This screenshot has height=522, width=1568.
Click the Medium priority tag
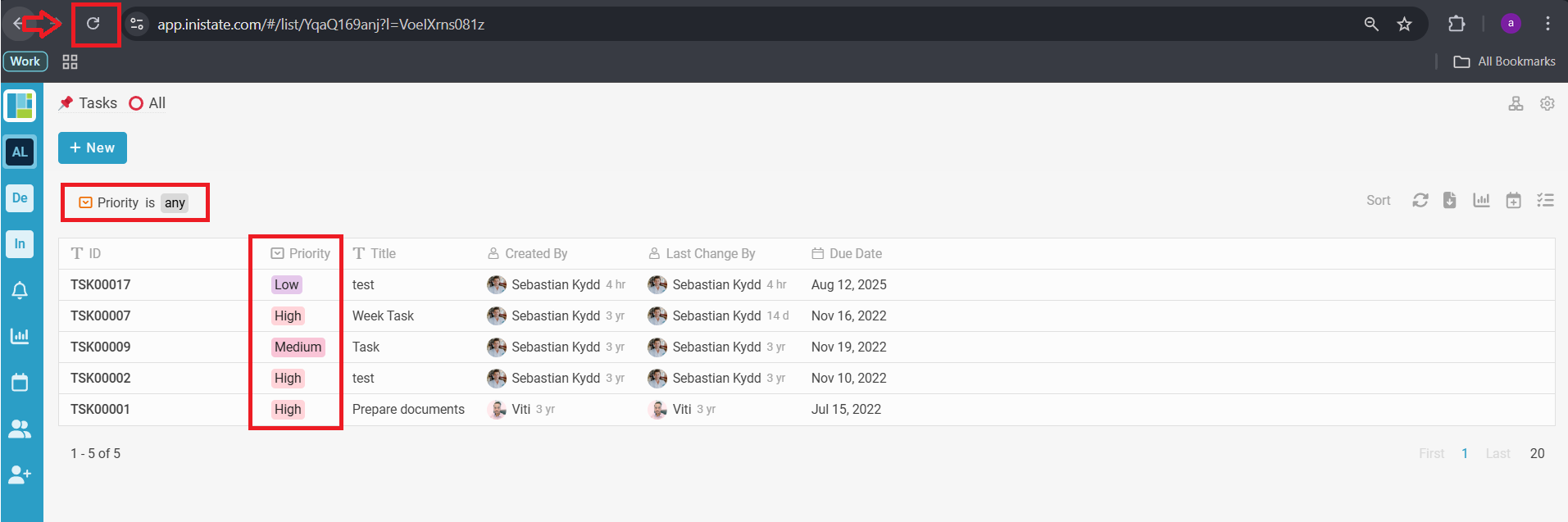point(298,347)
